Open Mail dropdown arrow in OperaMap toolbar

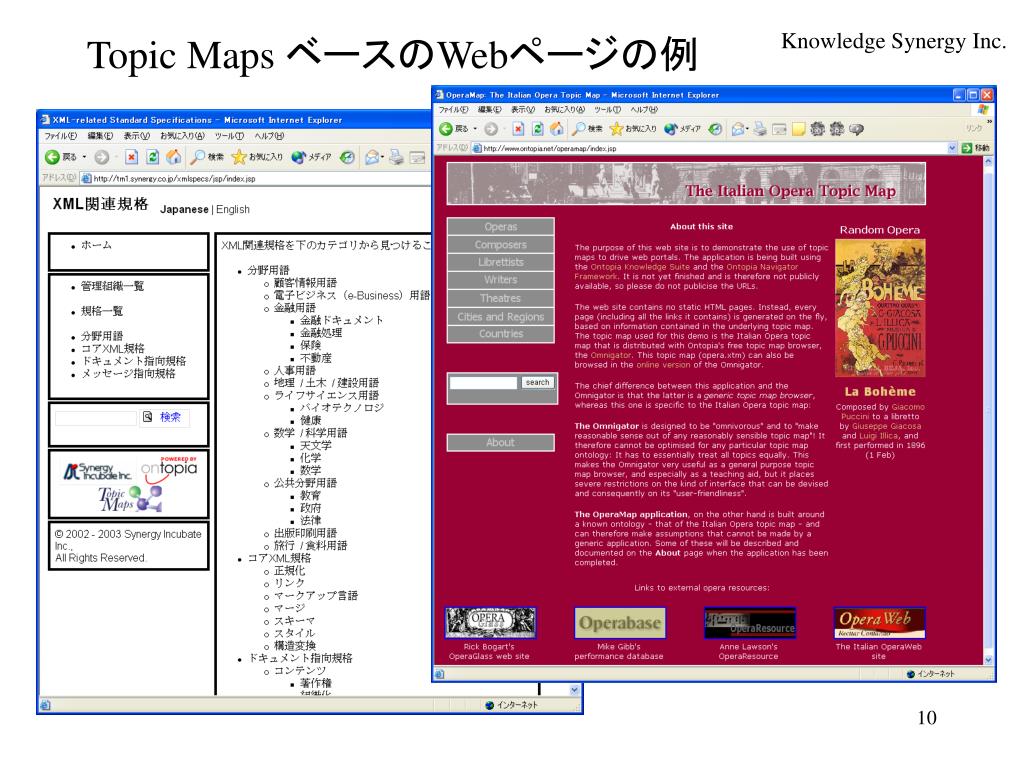pos(747,129)
